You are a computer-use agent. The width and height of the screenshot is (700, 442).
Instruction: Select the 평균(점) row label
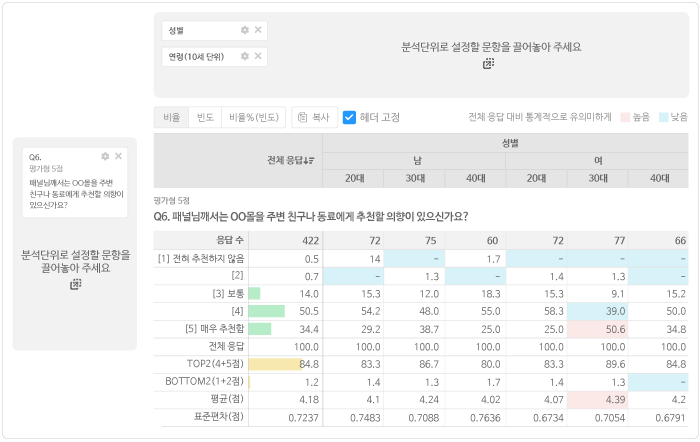227,398
